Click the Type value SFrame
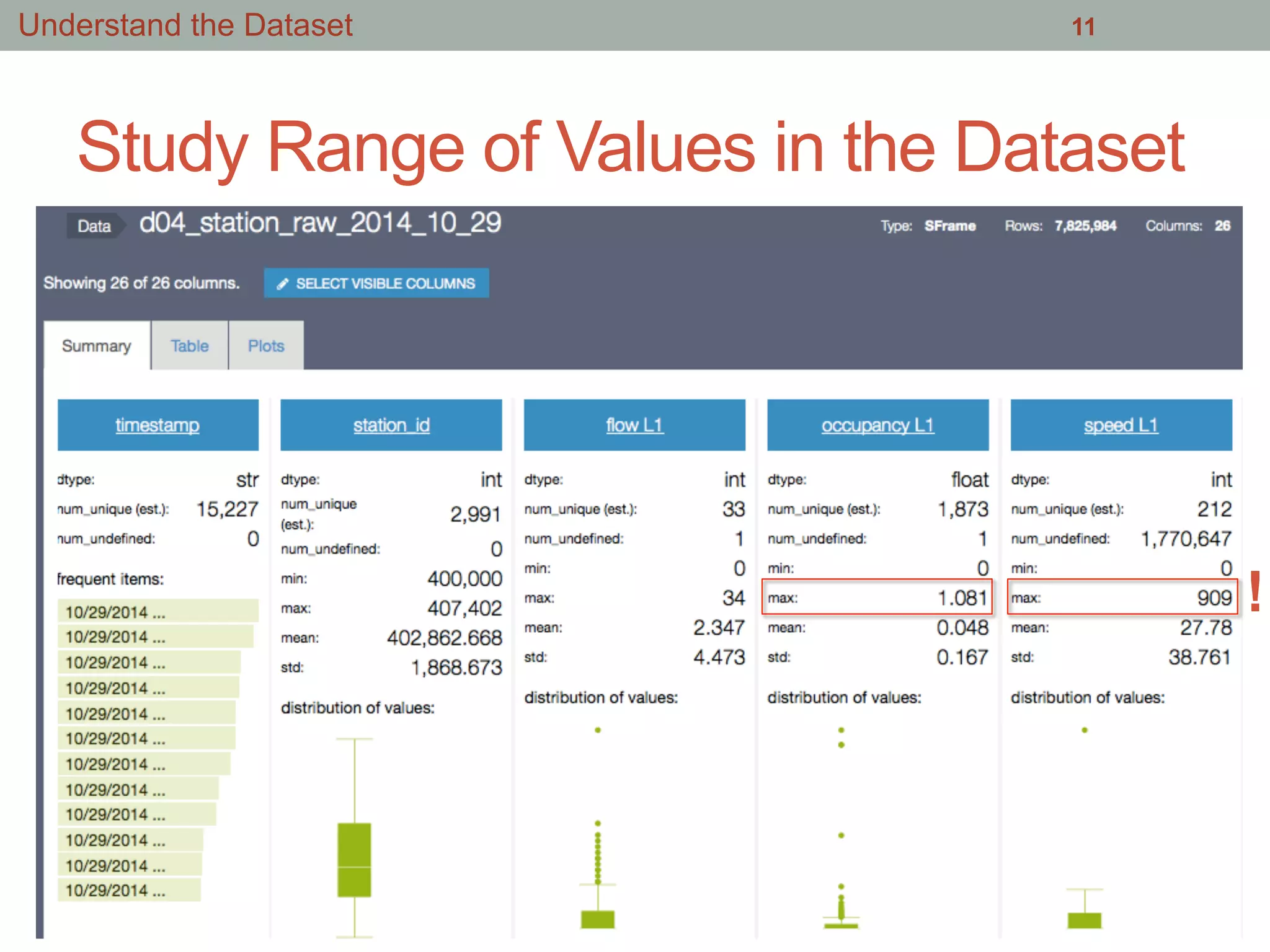Viewport: 1270px width, 952px height. 950,226
